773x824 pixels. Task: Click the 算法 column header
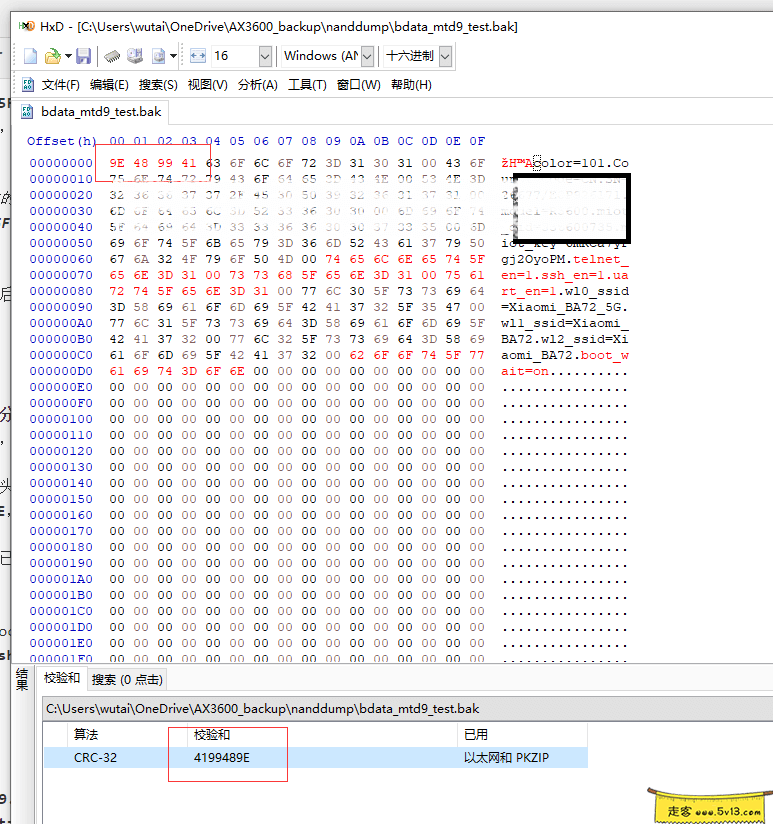pos(86,735)
